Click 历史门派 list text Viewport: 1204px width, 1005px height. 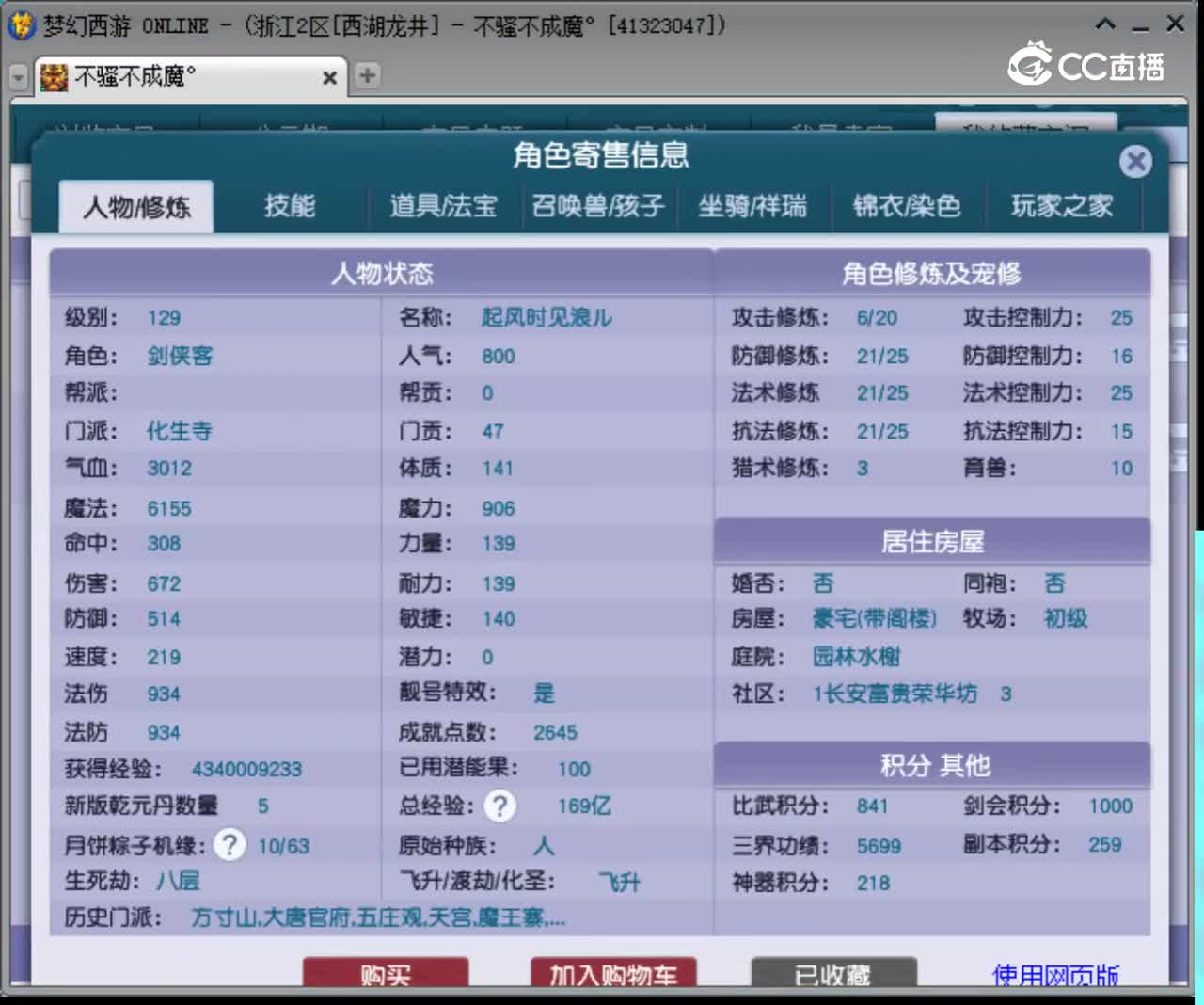tap(378, 917)
